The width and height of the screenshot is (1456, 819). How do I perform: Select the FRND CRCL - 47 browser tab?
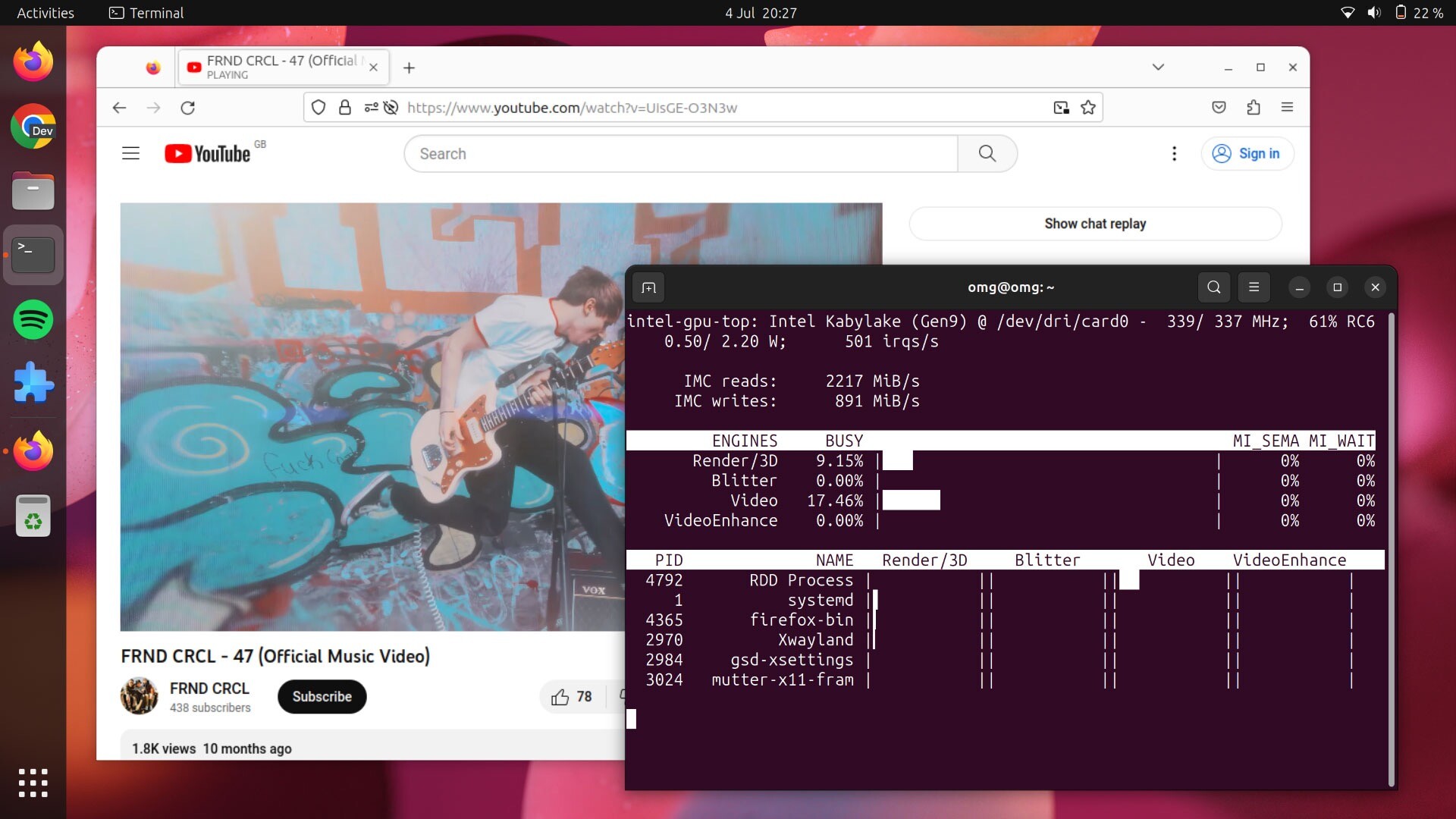coord(281,67)
